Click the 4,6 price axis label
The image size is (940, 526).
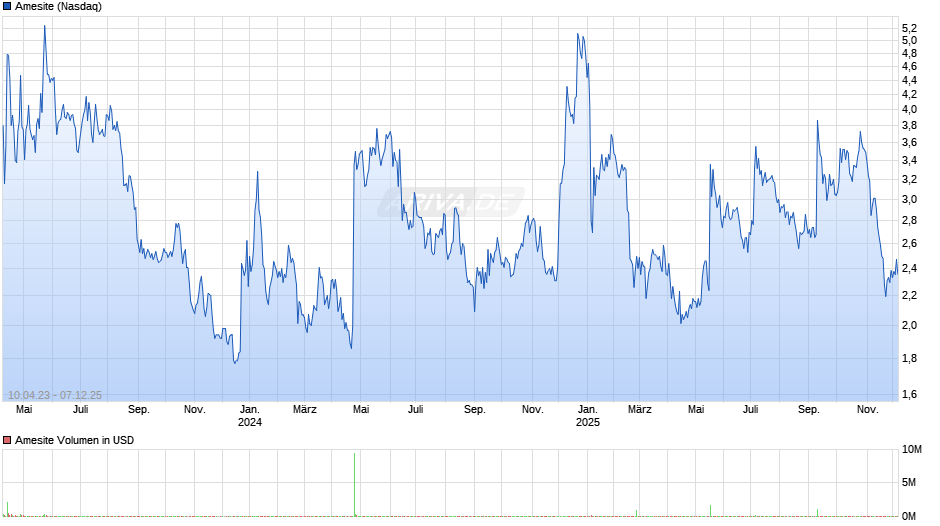tap(909, 67)
